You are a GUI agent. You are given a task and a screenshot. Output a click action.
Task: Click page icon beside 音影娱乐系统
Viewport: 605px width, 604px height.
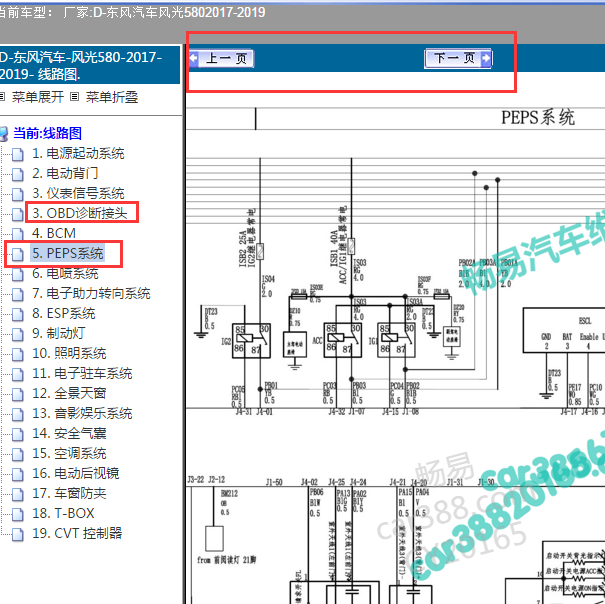click(x=17, y=415)
